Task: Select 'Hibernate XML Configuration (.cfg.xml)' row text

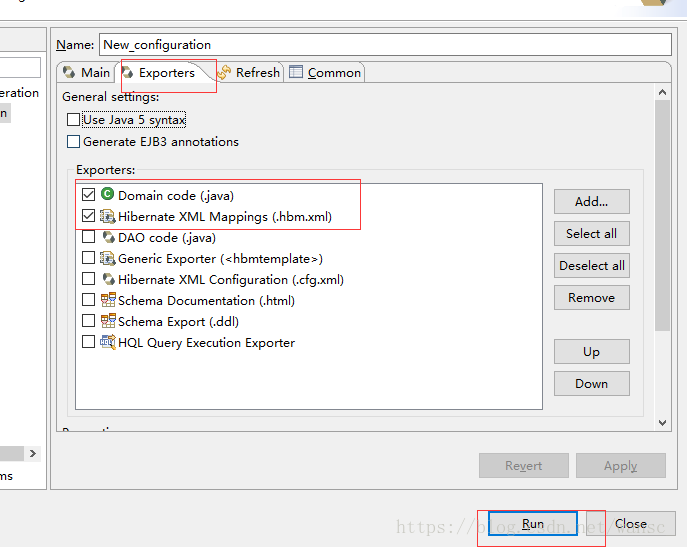Action: (x=231, y=280)
